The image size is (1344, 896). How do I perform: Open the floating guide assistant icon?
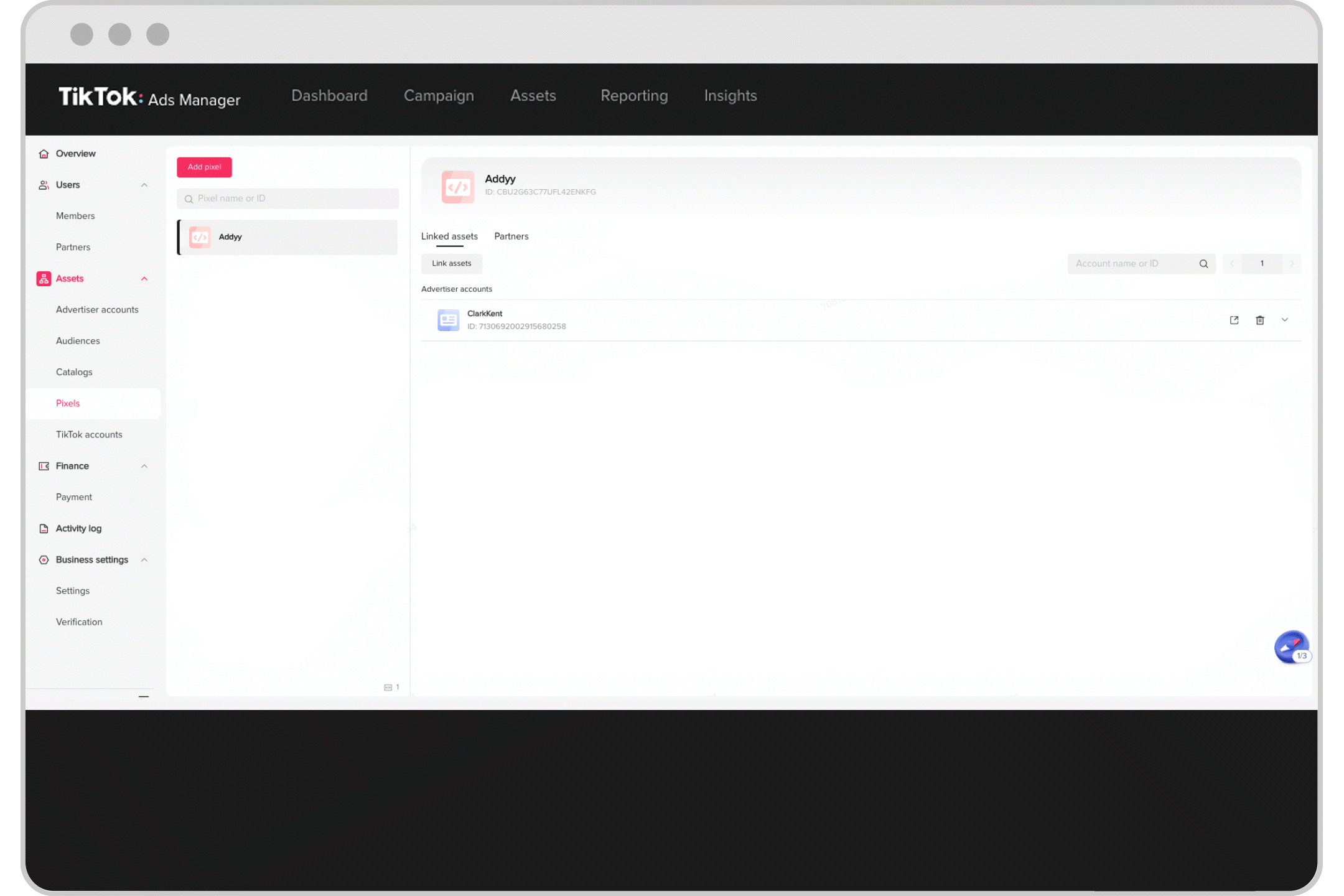(x=1290, y=647)
